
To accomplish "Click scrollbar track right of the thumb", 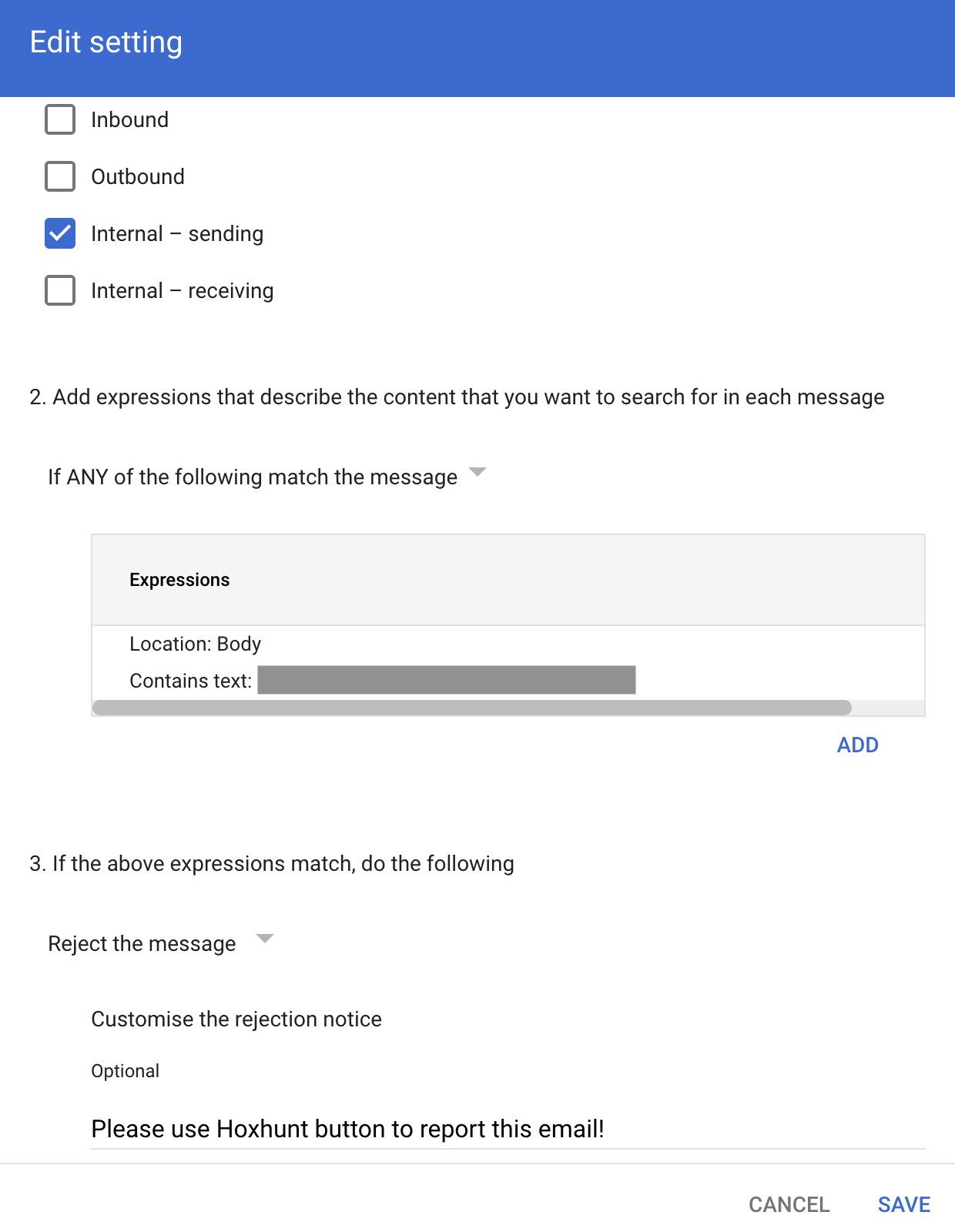I will coord(887,708).
